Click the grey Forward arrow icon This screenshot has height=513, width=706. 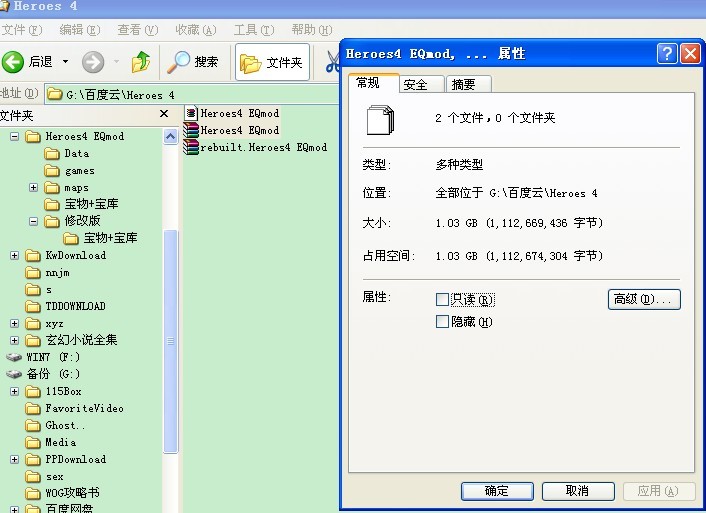[93, 62]
